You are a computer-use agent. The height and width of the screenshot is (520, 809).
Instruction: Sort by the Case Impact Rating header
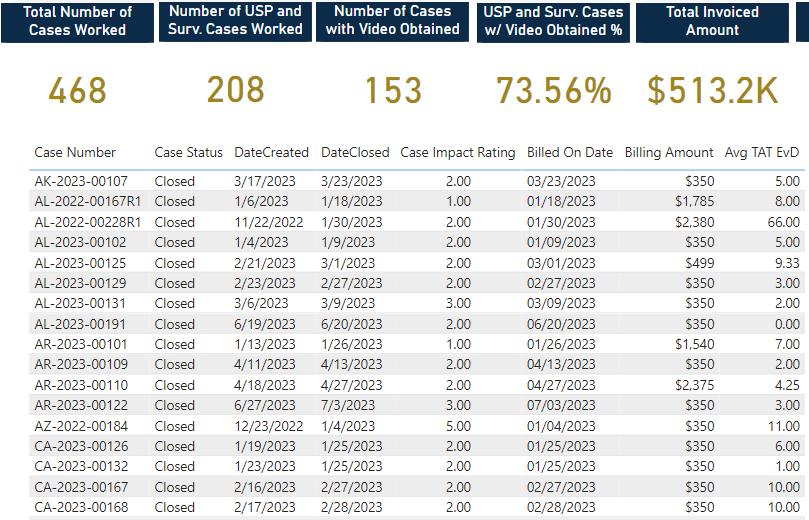(458, 153)
